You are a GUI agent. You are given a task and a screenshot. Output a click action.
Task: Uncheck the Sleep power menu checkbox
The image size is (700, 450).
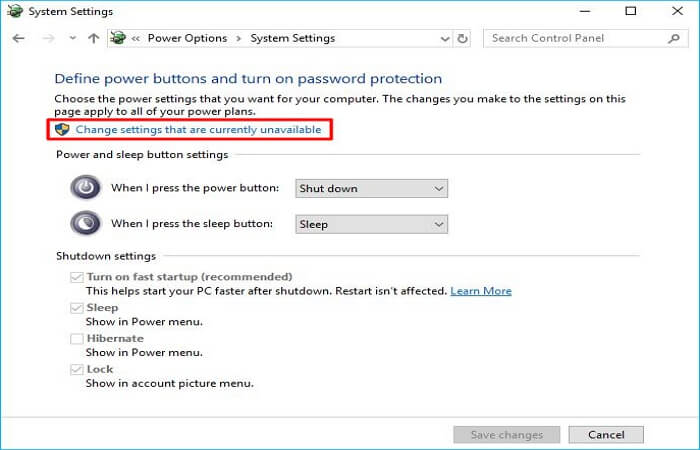click(77, 308)
